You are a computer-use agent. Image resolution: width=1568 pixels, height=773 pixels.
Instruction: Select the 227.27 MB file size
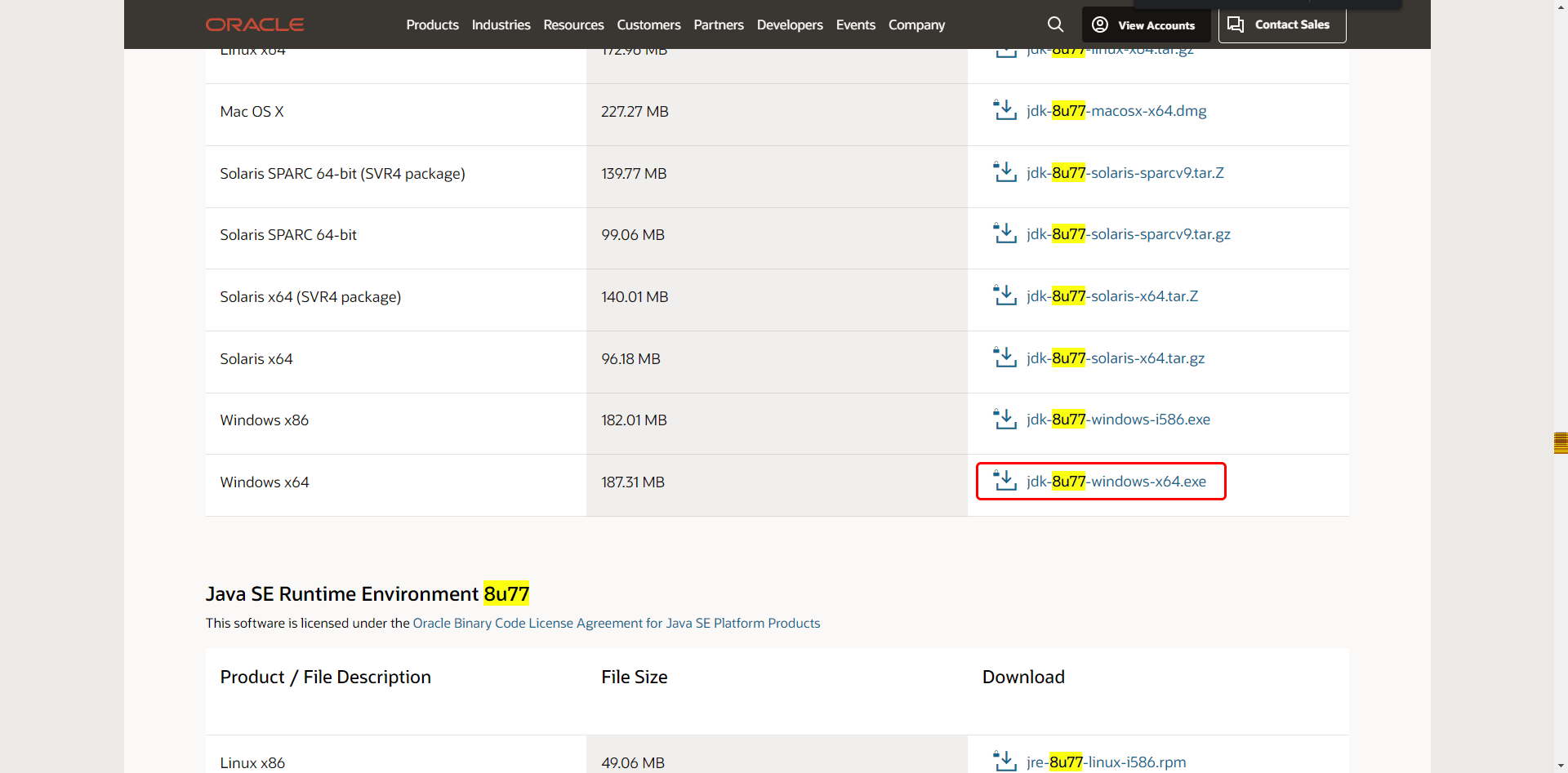635,111
